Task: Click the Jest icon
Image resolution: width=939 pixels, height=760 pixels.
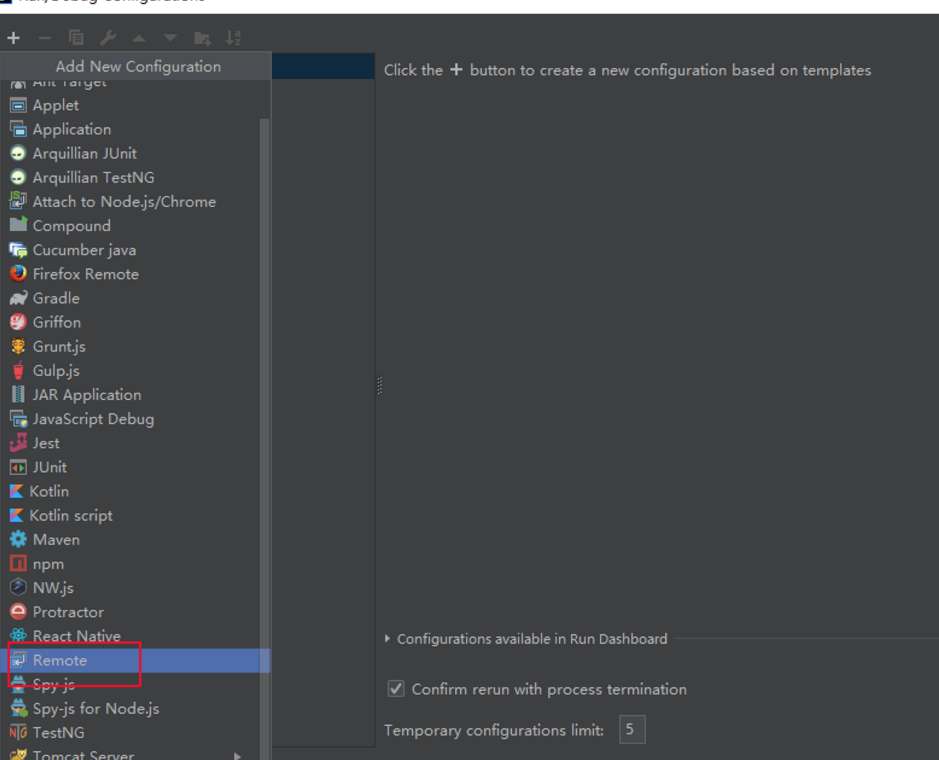Action: coord(19,442)
